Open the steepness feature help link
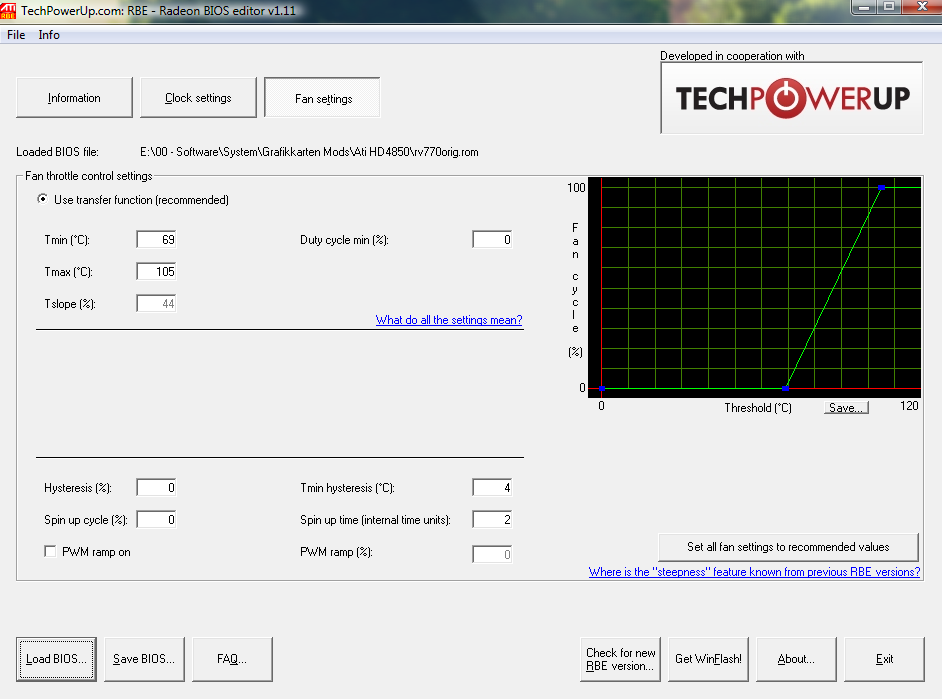Image resolution: width=942 pixels, height=699 pixels. pyautogui.click(x=754, y=572)
